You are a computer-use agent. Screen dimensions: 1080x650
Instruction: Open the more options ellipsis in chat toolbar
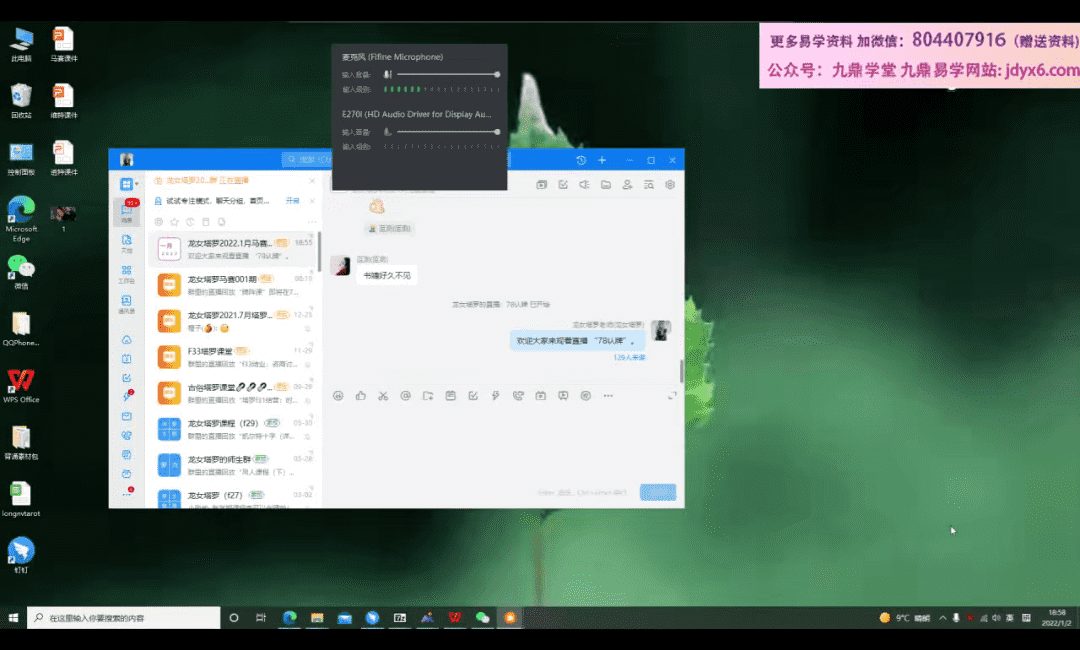point(608,396)
